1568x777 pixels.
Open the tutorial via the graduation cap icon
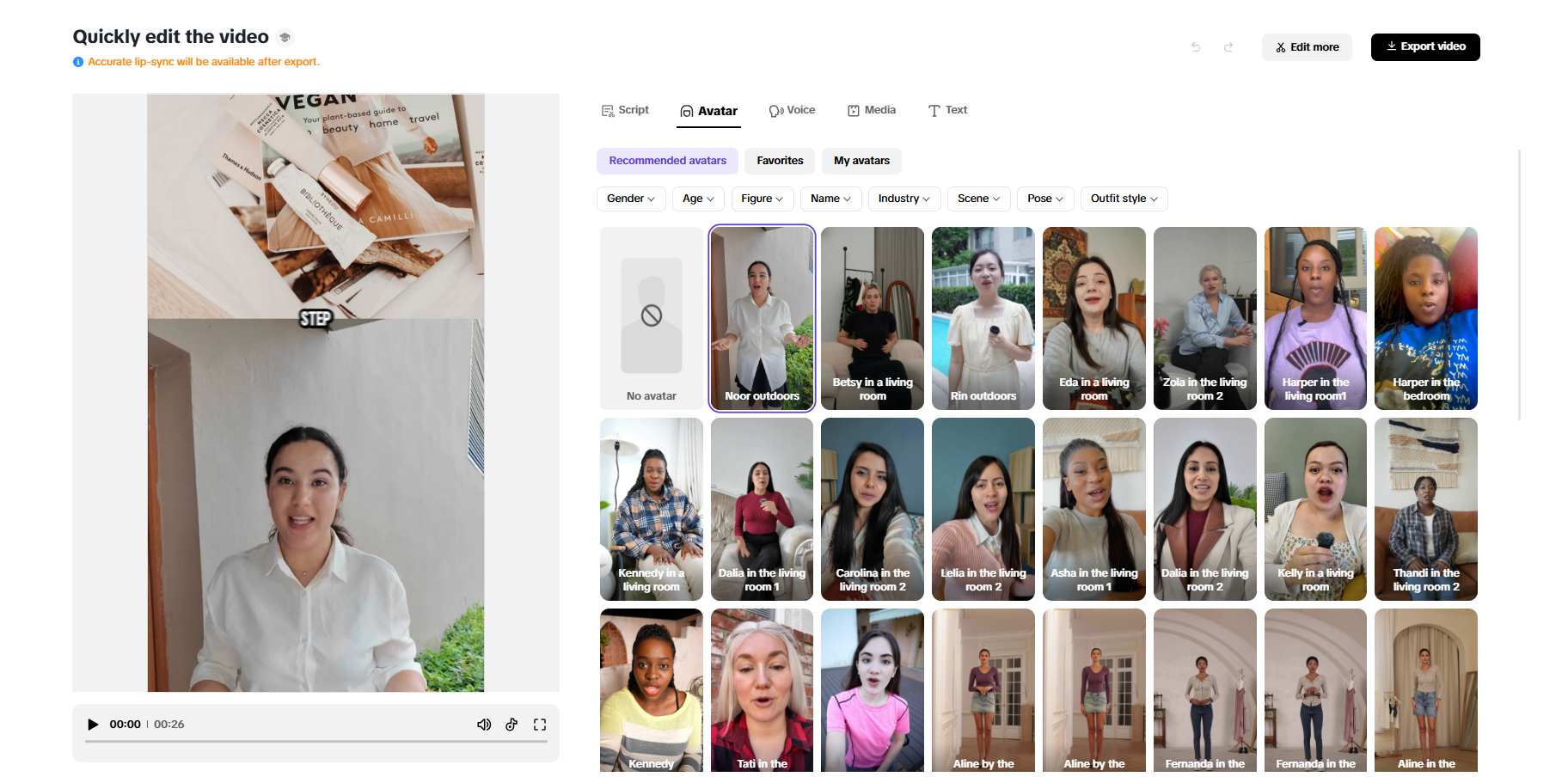pyautogui.click(x=285, y=37)
